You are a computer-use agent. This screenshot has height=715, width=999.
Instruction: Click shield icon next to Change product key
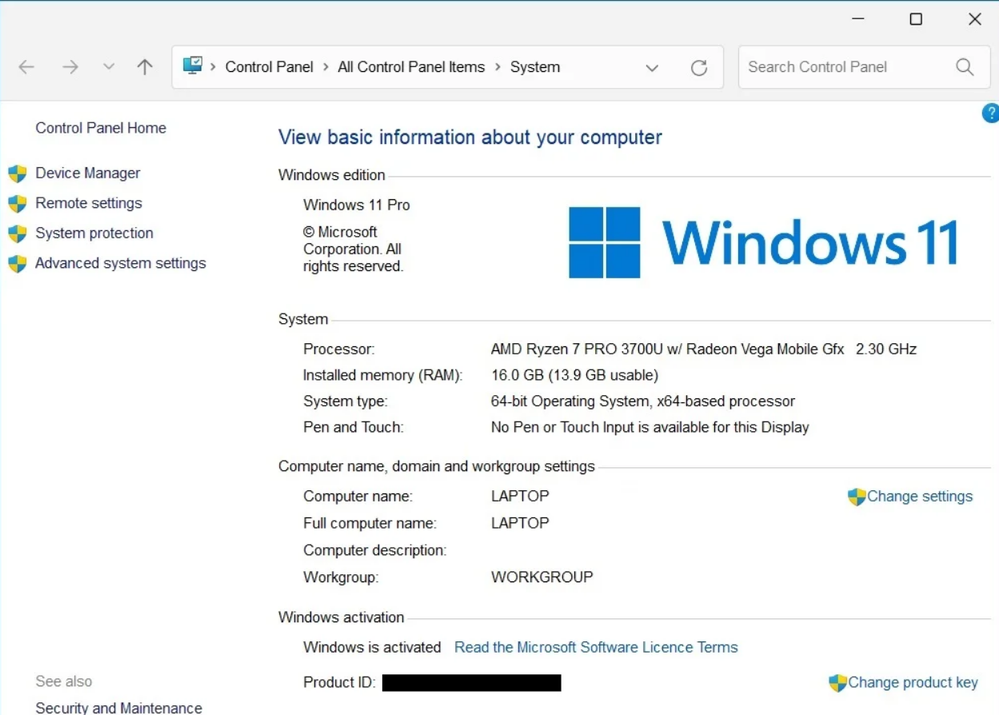[838, 682]
